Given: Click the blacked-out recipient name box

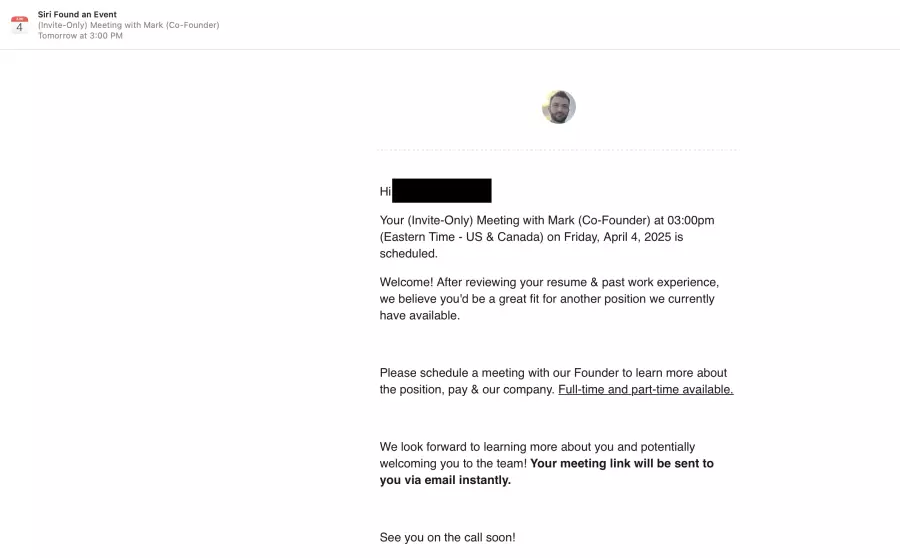Looking at the screenshot, I should tap(441, 191).
